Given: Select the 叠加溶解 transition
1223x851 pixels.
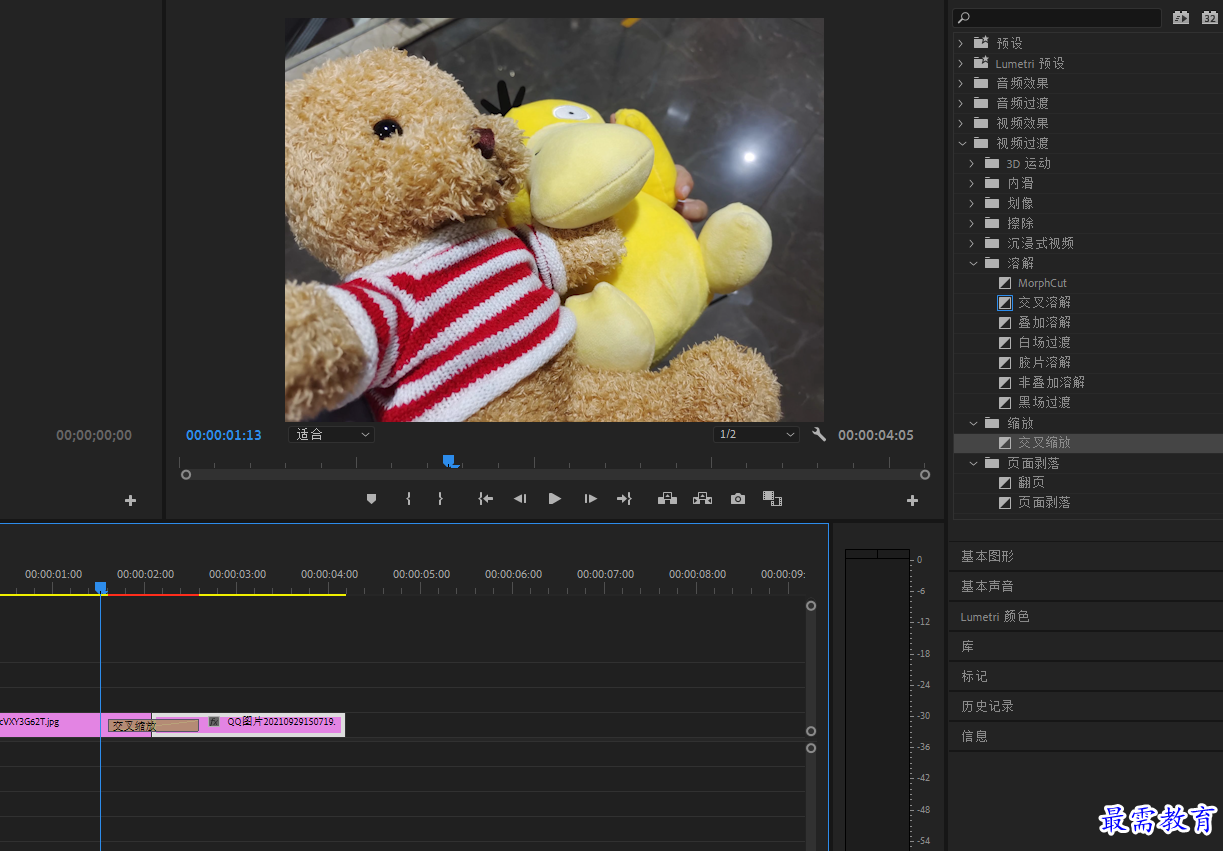Looking at the screenshot, I should pyautogui.click(x=1044, y=322).
